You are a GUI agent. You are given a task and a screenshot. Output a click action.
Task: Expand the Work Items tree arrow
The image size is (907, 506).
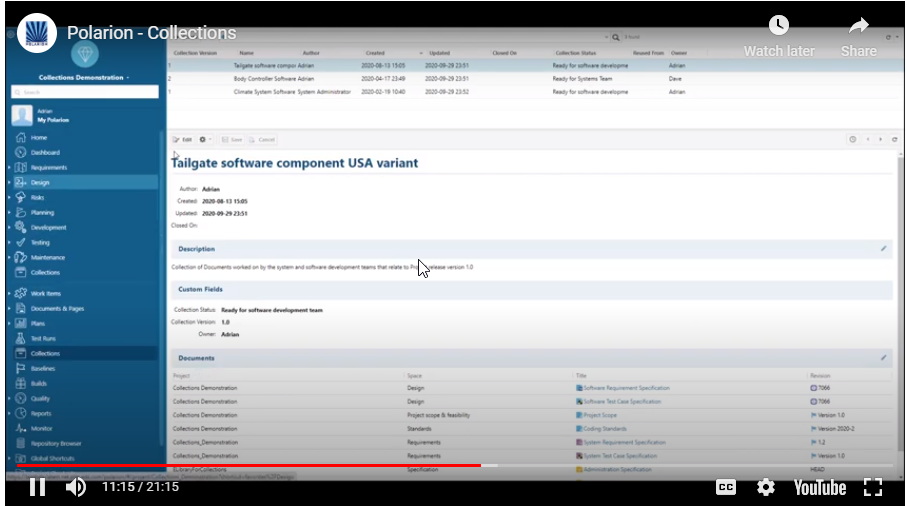[9, 294]
